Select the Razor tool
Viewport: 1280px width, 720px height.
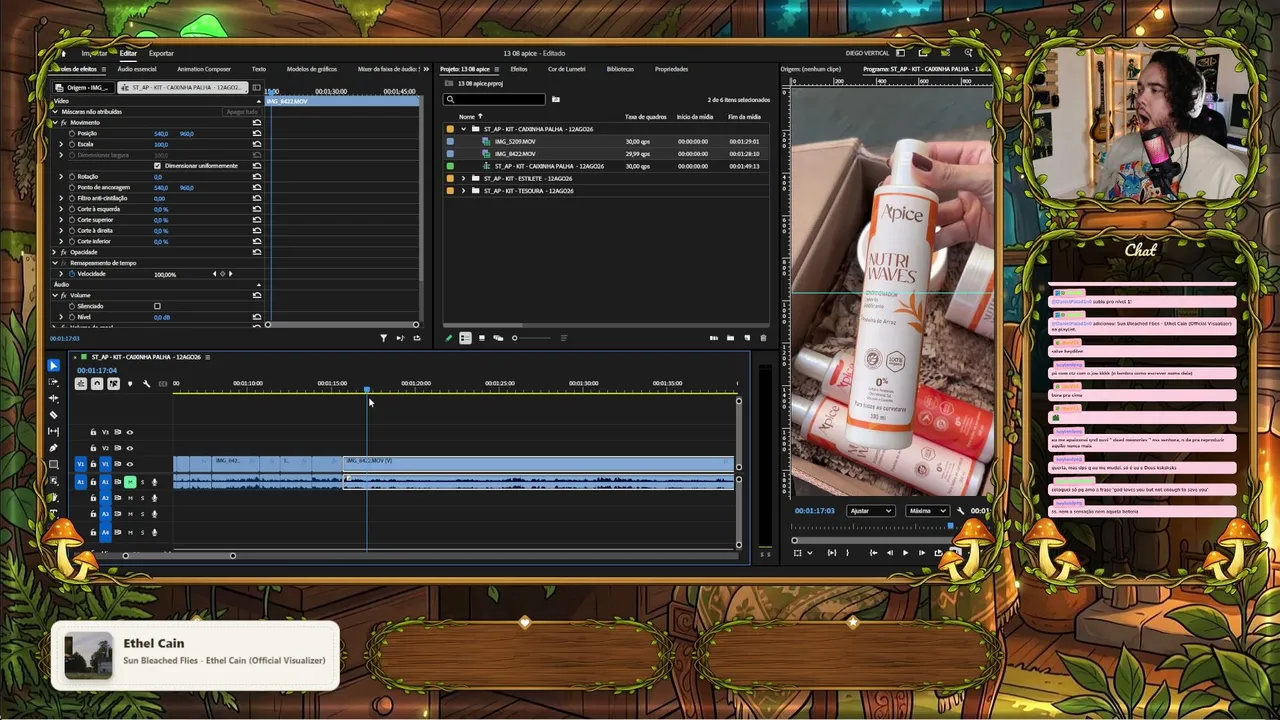tap(54, 414)
